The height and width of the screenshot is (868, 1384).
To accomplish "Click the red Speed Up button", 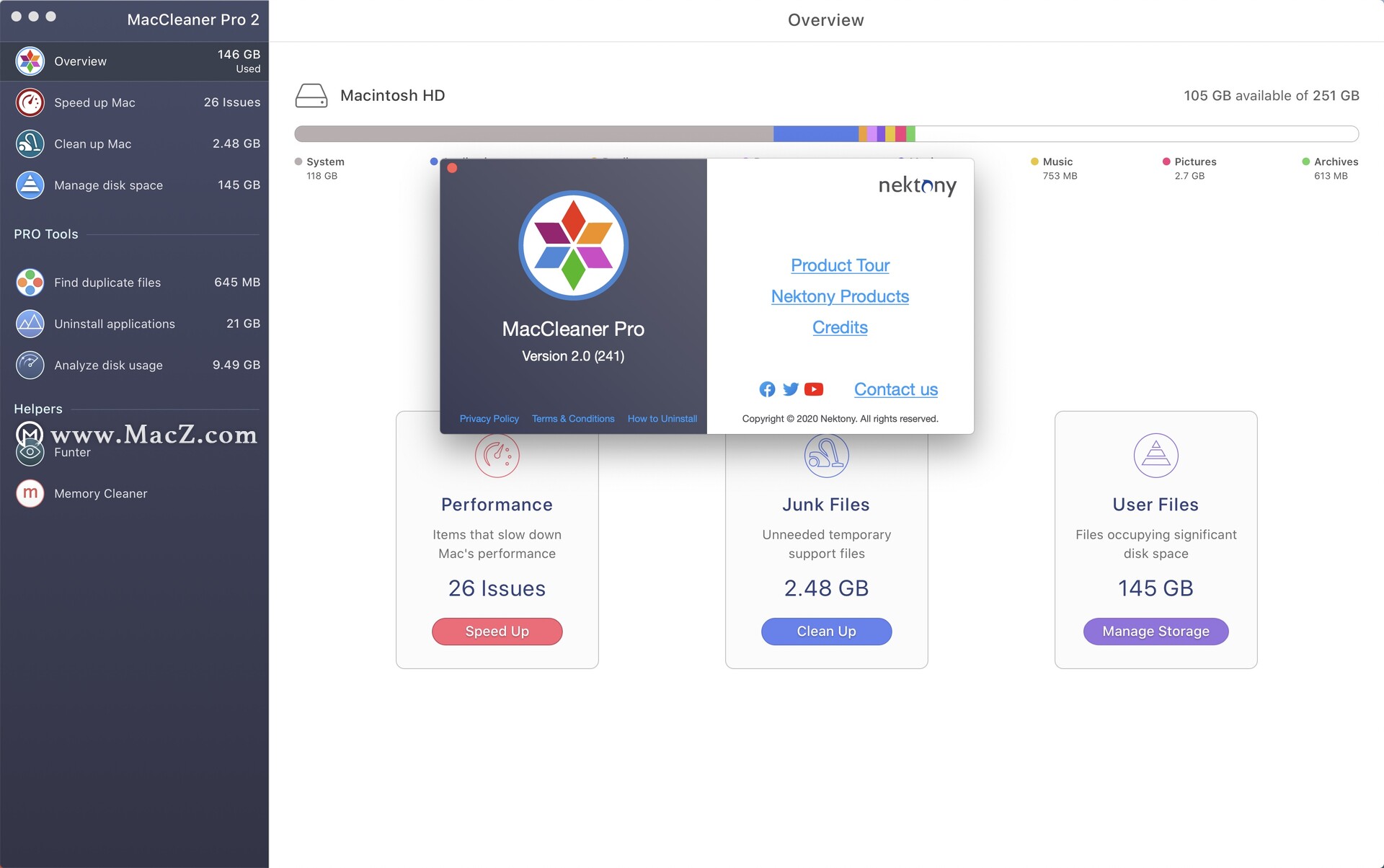I will [497, 632].
